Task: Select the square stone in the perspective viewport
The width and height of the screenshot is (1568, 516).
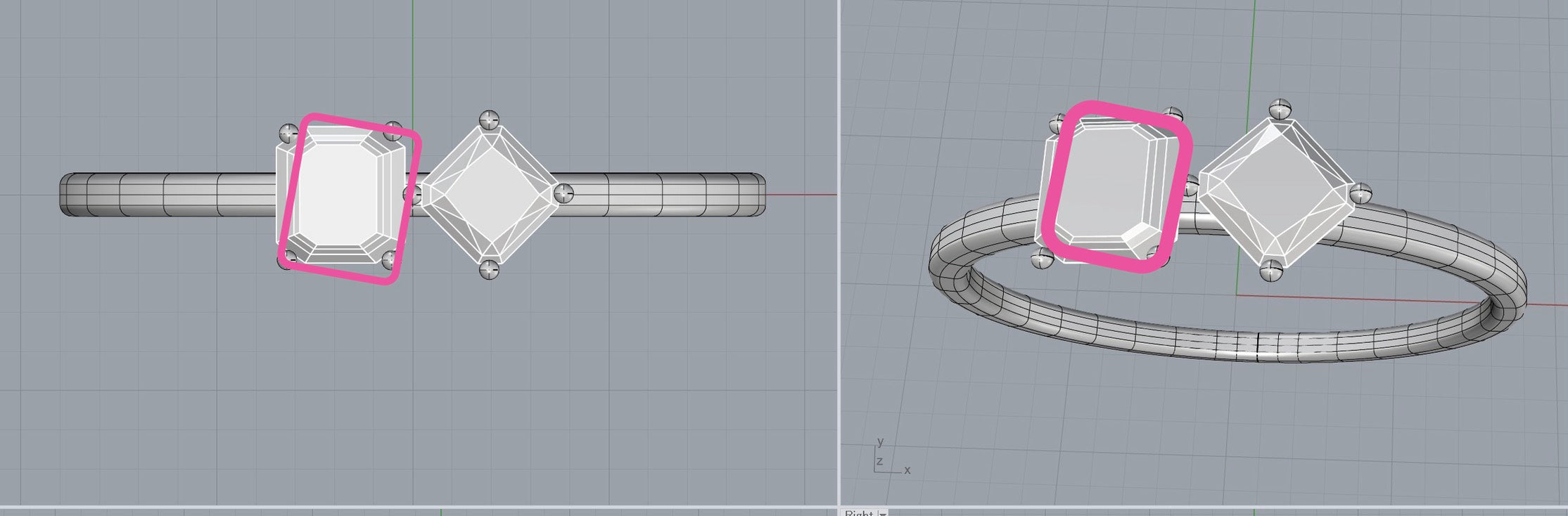Action: click(x=1277, y=193)
